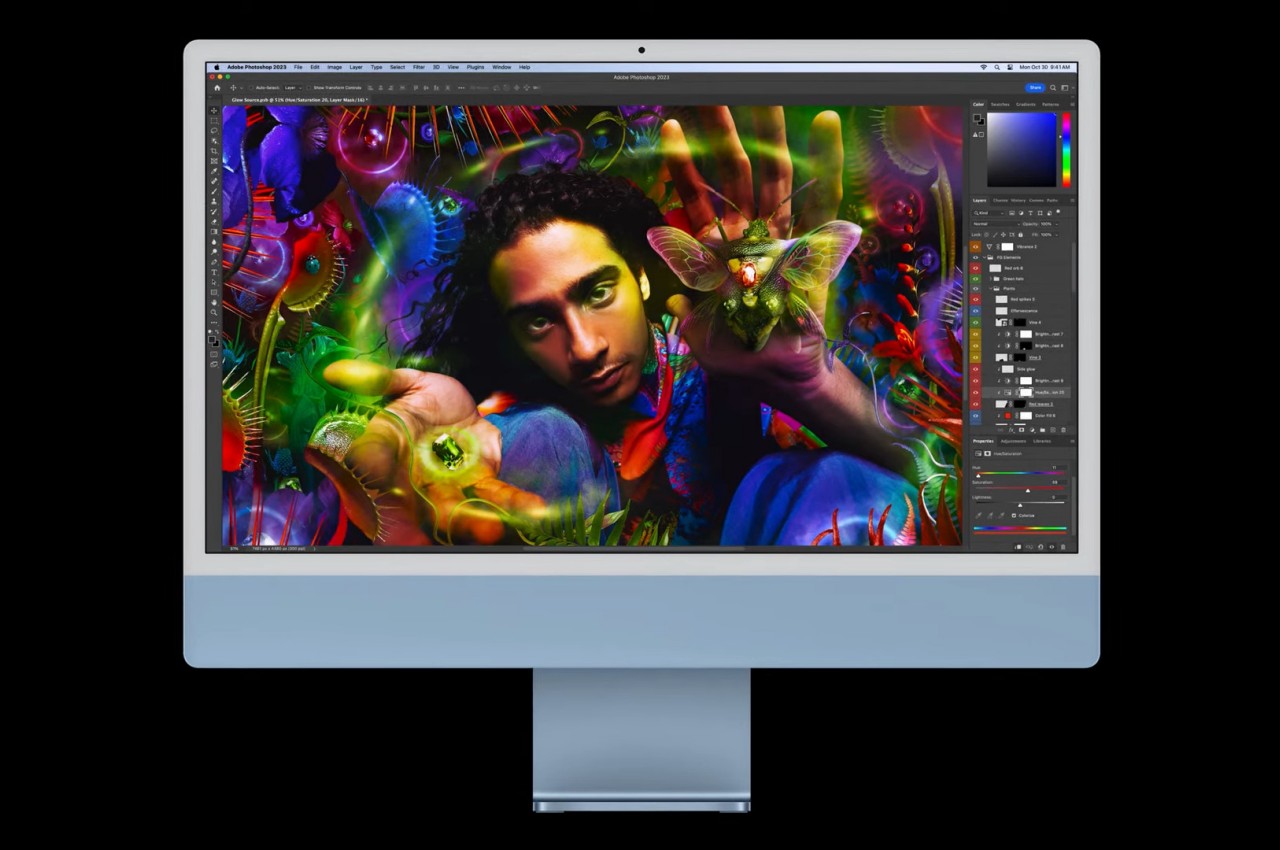The width and height of the screenshot is (1280, 850).
Task: Toggle the Auto-Select checkbox
Action: (x=251, y=88)
